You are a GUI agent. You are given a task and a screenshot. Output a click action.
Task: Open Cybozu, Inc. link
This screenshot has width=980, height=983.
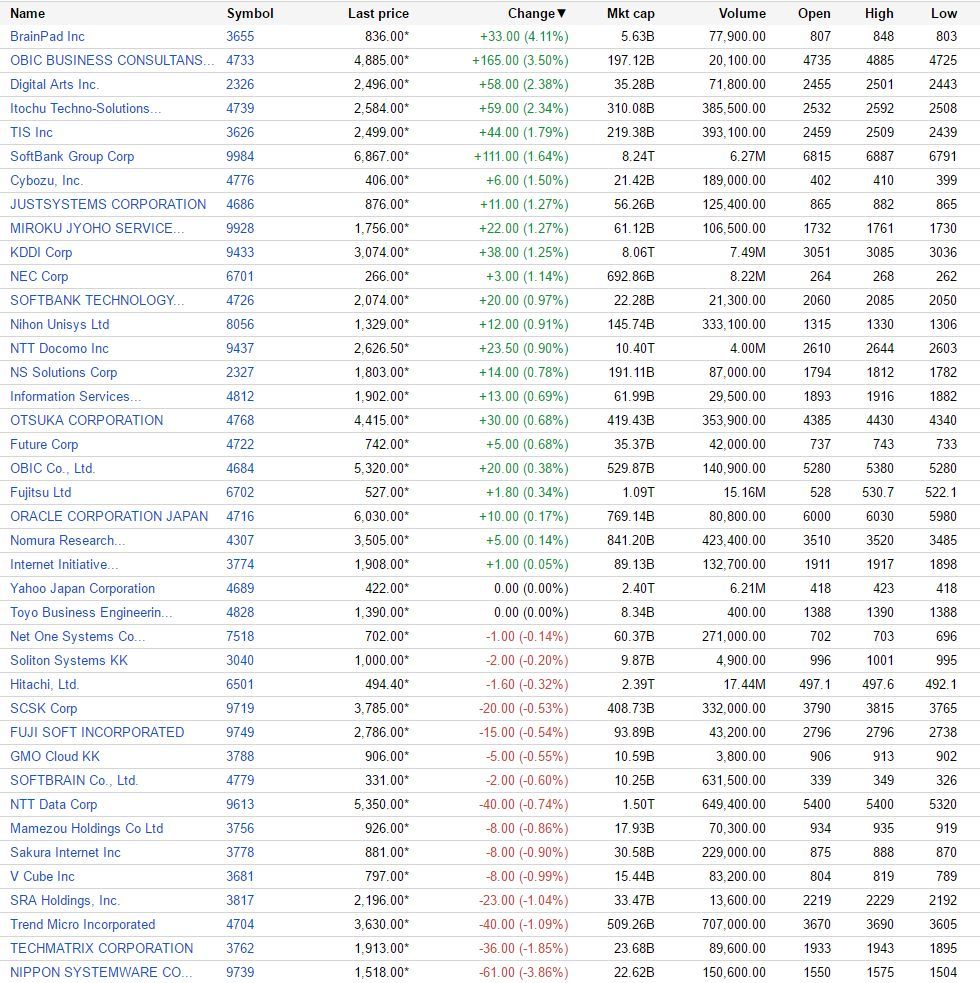46,181
